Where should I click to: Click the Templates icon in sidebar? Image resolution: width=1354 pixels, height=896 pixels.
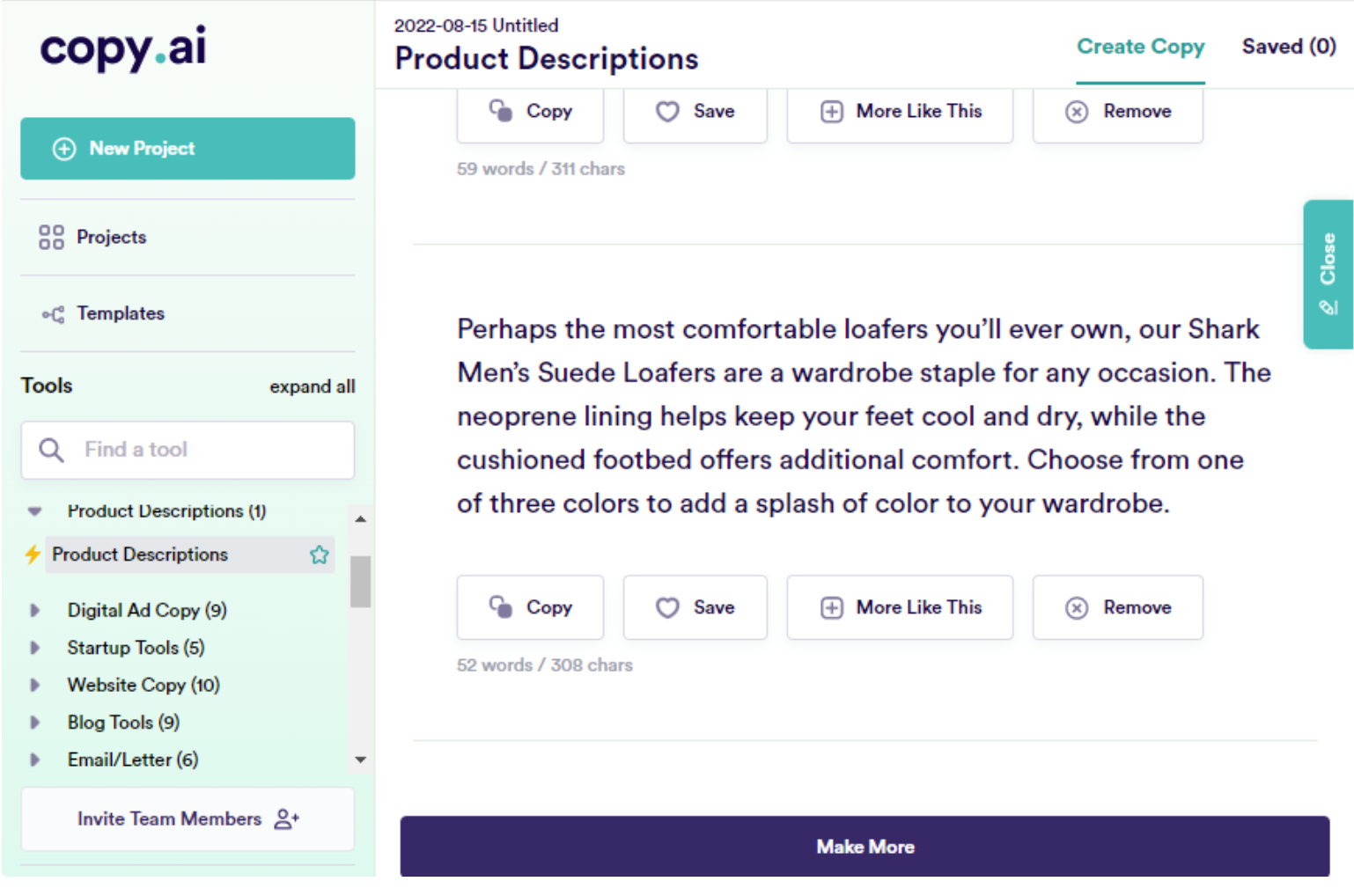click(53, 314)
